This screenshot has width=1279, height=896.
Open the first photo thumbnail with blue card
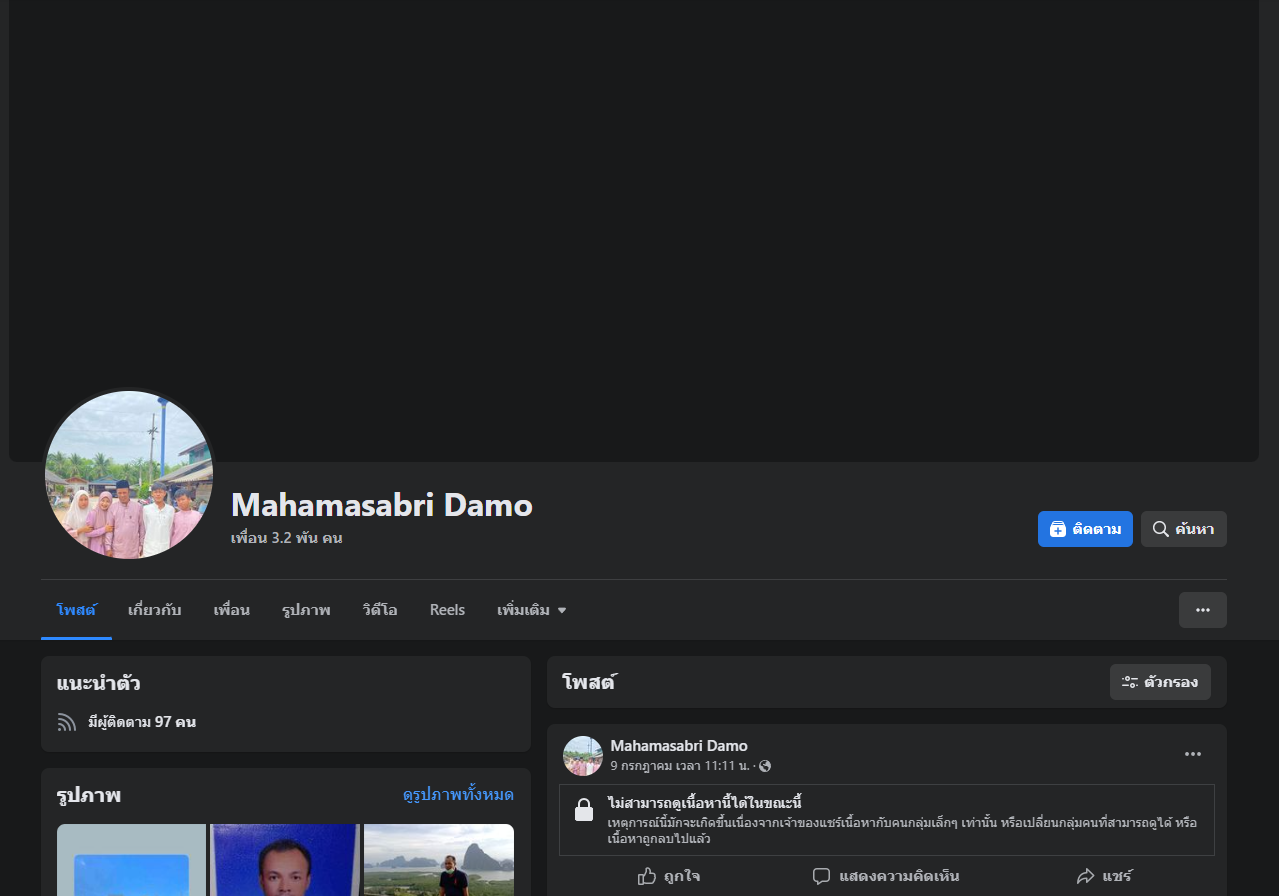tap(131, 860)
